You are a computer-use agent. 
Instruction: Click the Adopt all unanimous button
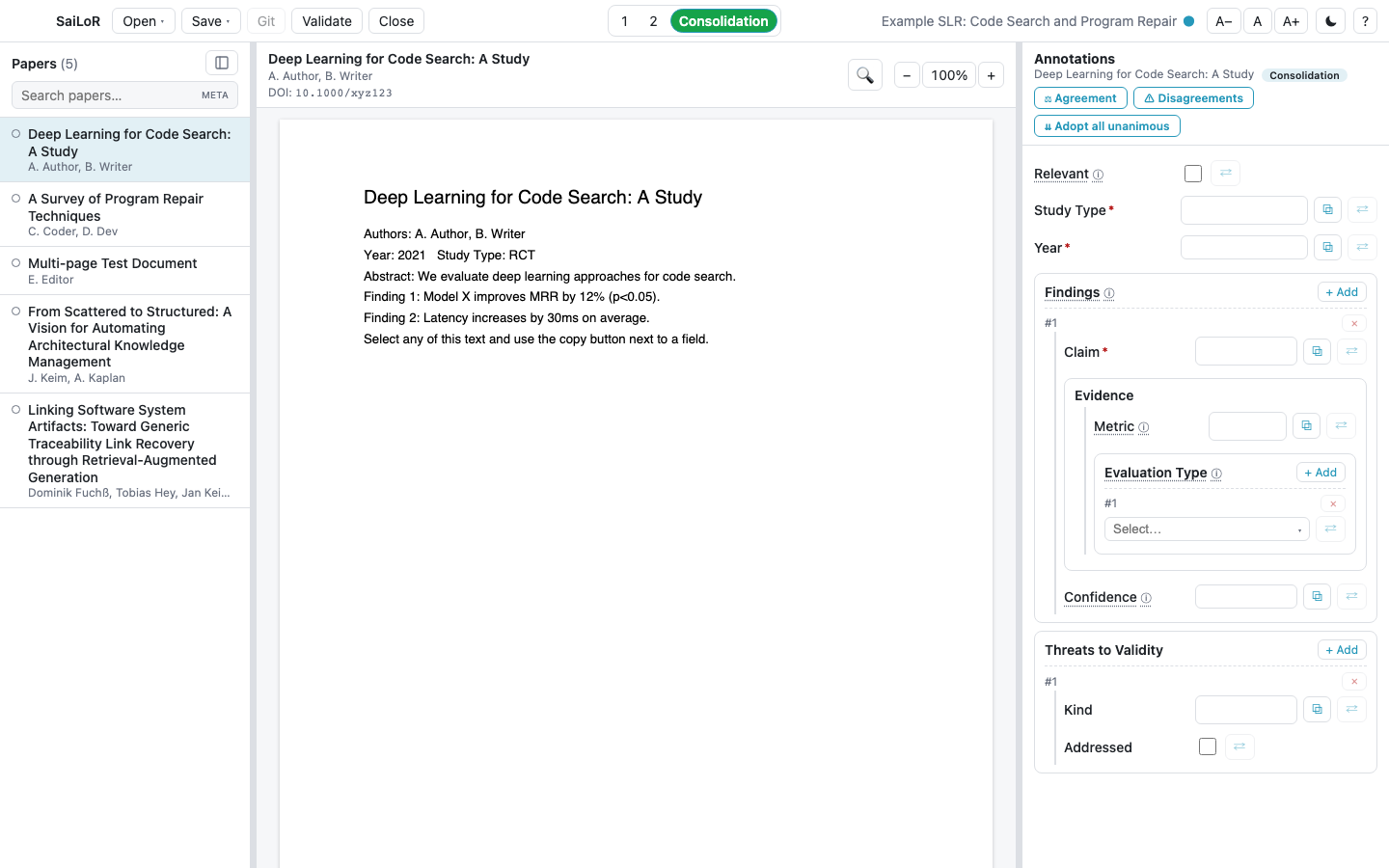pyautogui.click(x=1107, y=126)
